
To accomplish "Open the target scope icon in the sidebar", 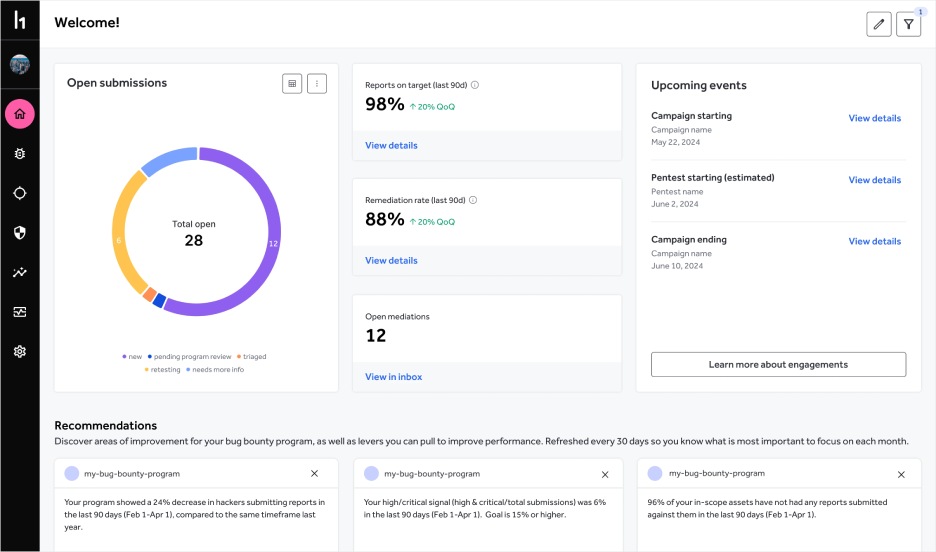I will click(20, 193).
